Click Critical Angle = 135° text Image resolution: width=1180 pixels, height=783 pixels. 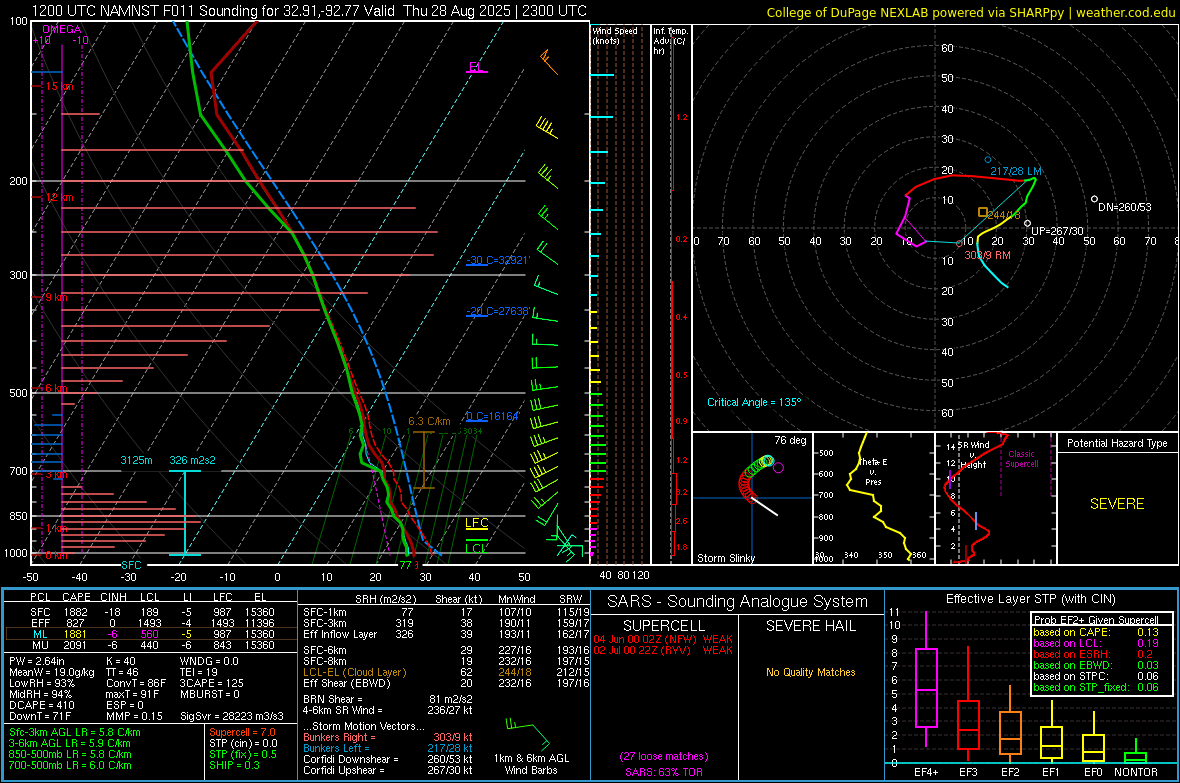pos(754,402)
